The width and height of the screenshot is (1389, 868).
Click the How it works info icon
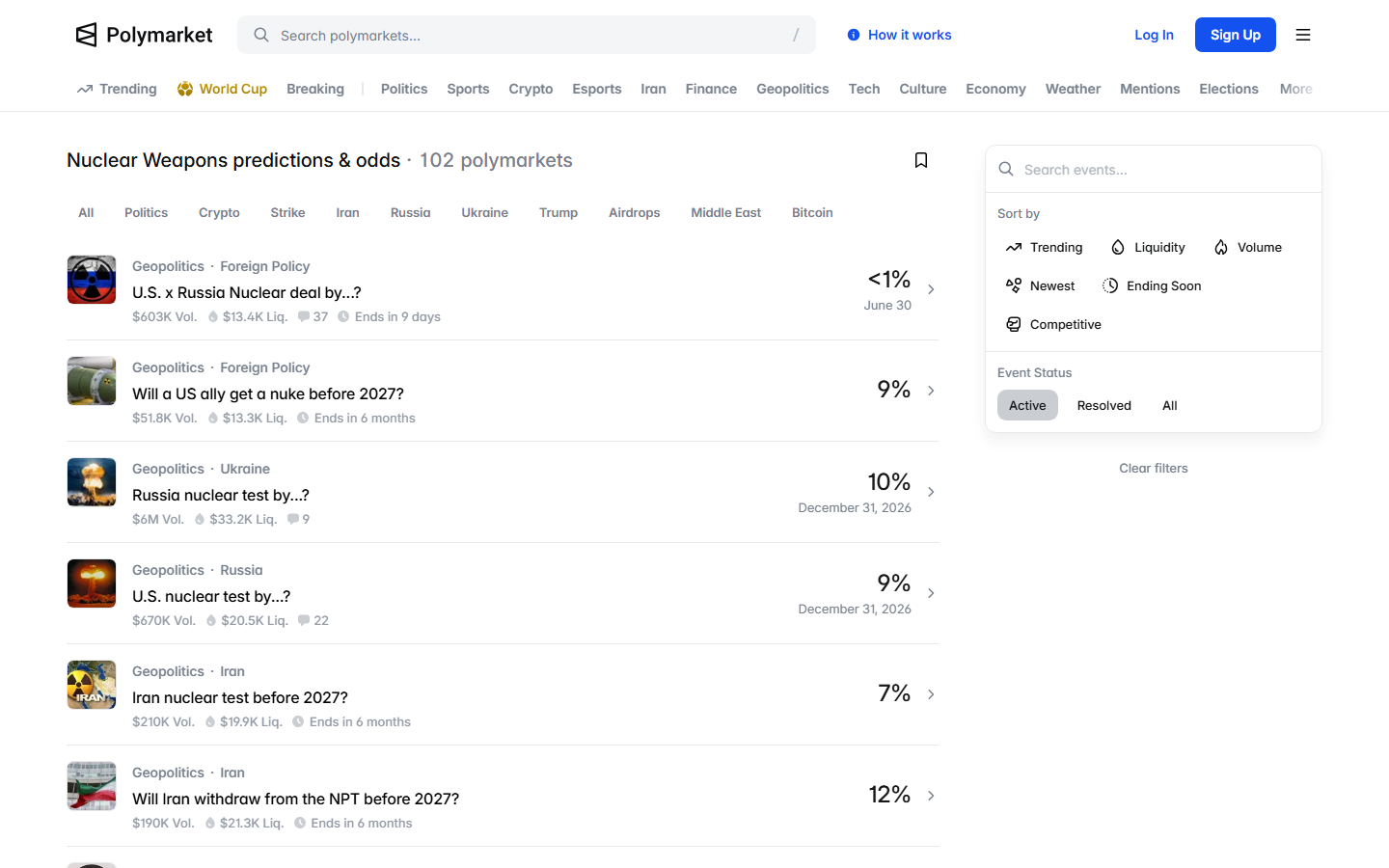pyautogui.click(x=854, y=35)
